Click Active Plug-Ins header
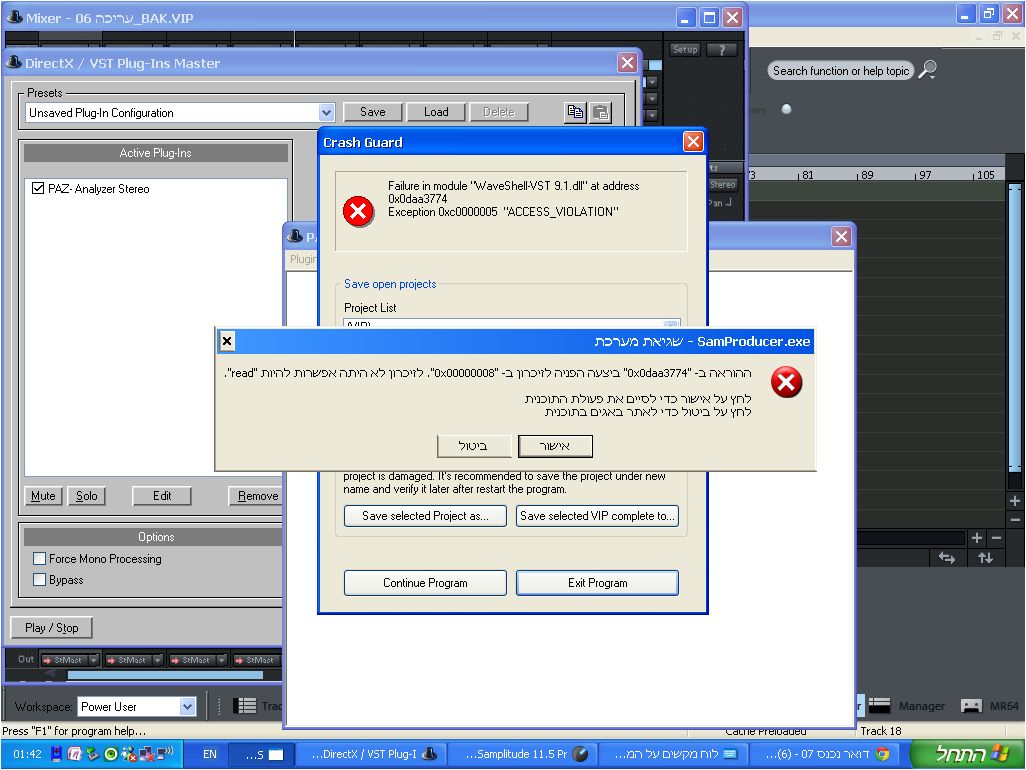1026x770 pixels. [156, 153]
